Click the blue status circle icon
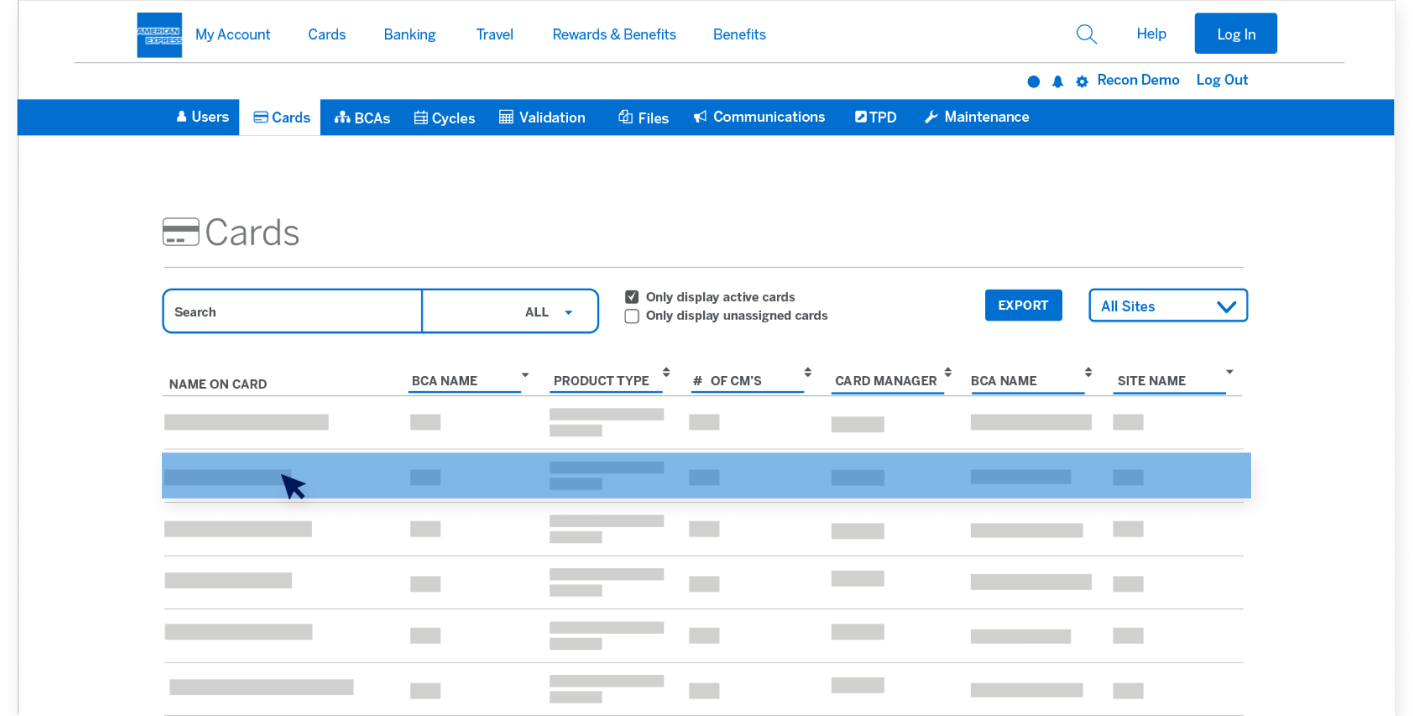This screenshot has width=1413, height=716. click(x=1033, y=82)
